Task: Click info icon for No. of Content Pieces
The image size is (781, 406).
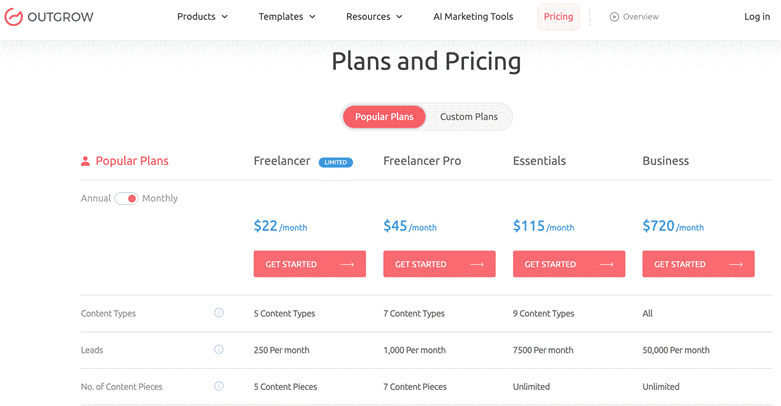Action: point(219,386)
